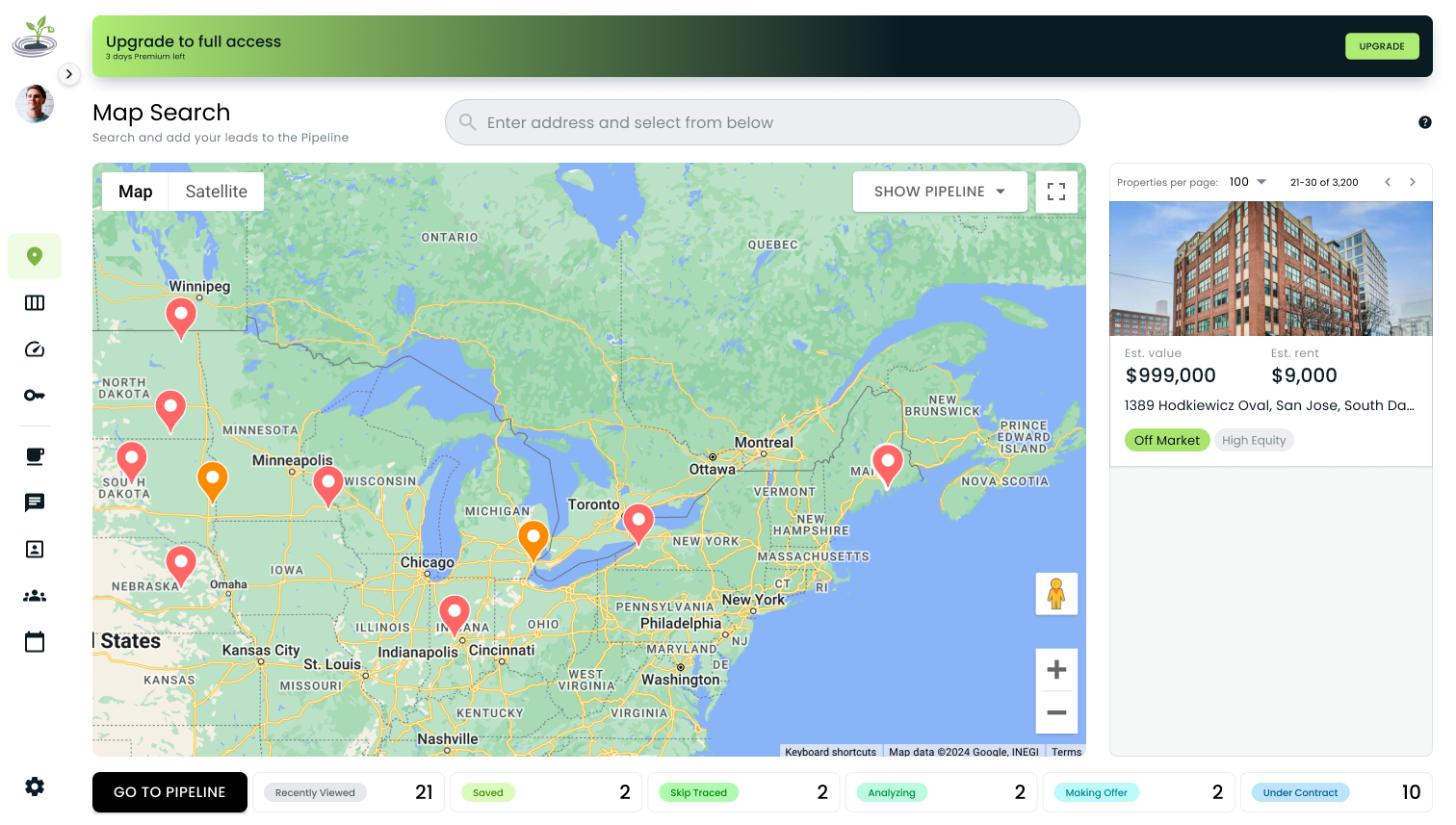This screenshot has height=825, width=1456.
Task: Click the red pin near Winnipeg
Action: tap(181, 318)
